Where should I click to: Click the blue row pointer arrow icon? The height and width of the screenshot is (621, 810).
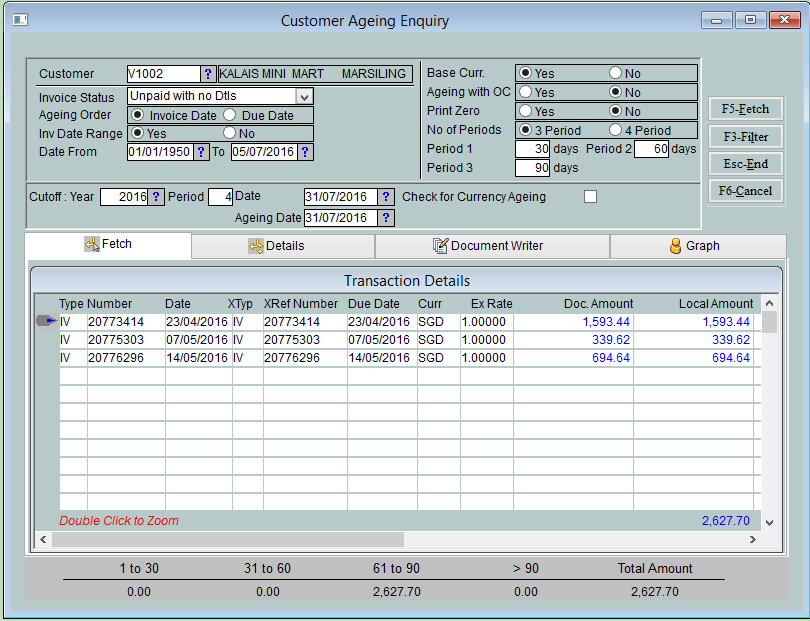point(47,322)
